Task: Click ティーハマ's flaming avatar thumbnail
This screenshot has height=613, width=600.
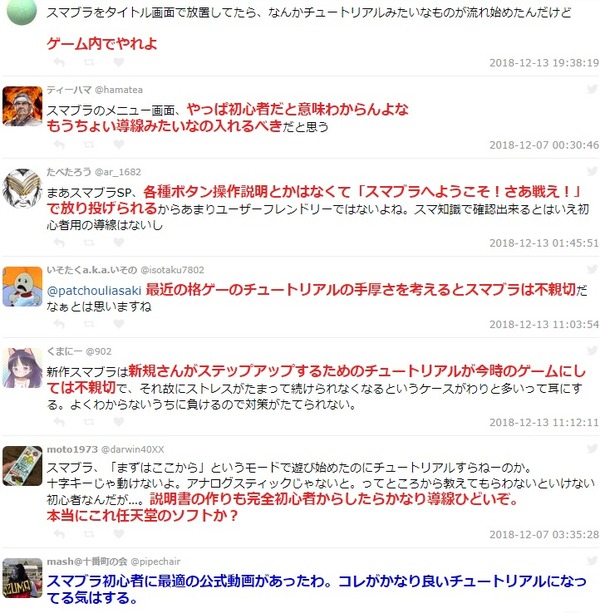Action: [x=22, y=106]
